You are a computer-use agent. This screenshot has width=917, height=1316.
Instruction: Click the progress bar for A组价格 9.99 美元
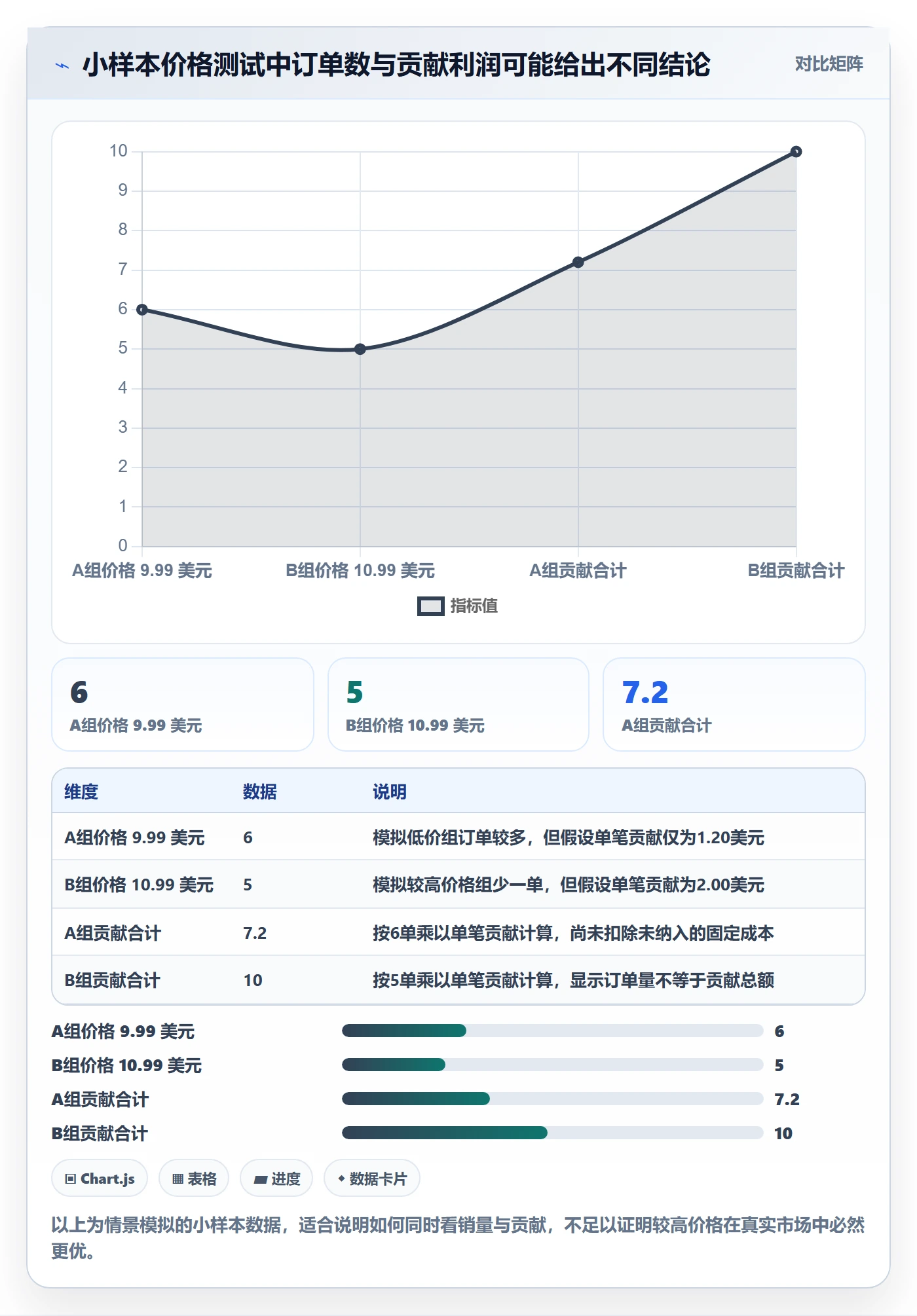[x=553, y=1031]
